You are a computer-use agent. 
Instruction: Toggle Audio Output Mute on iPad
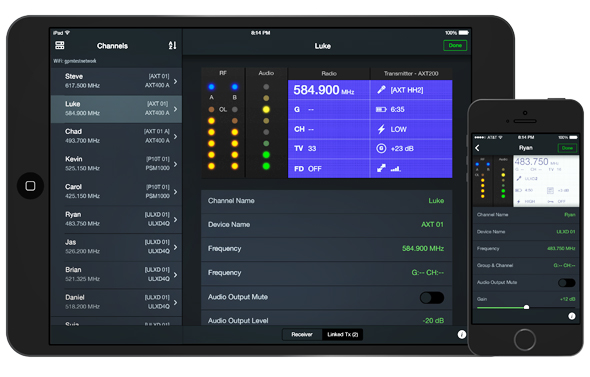click(x=432, y=298)
